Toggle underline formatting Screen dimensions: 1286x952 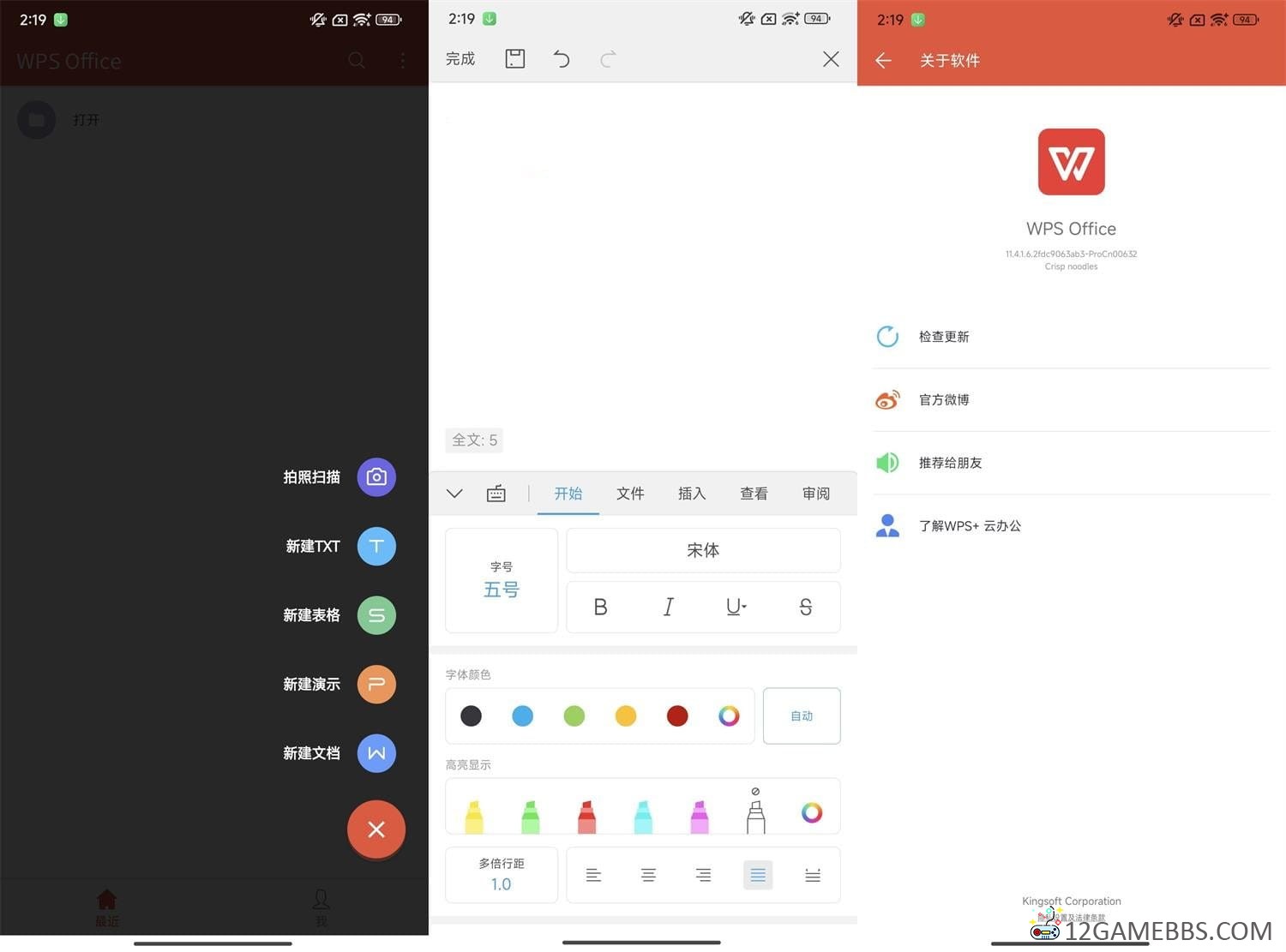(736, 607)
